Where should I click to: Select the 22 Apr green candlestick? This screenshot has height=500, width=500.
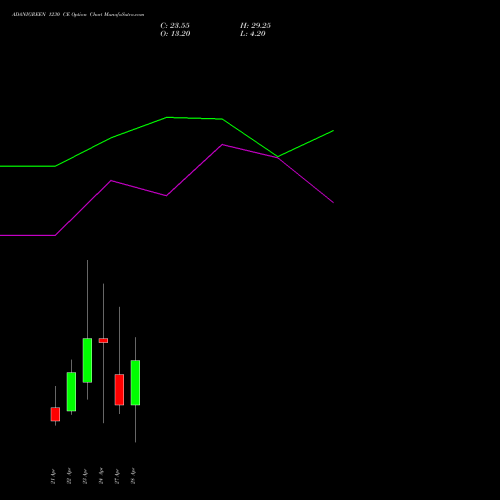pyautogui.click(x=71, y=392)
